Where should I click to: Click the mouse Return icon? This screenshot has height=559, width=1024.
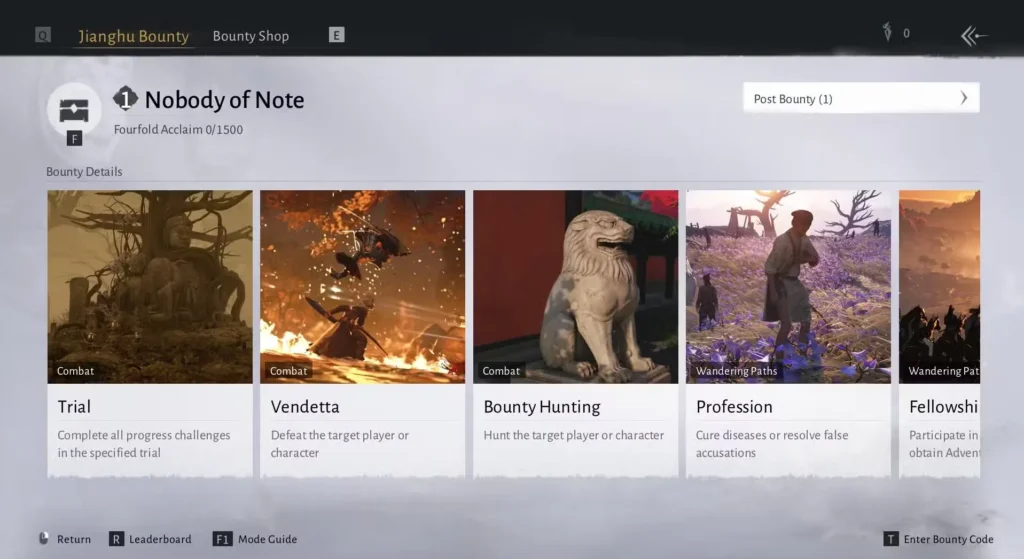[44, 539]
